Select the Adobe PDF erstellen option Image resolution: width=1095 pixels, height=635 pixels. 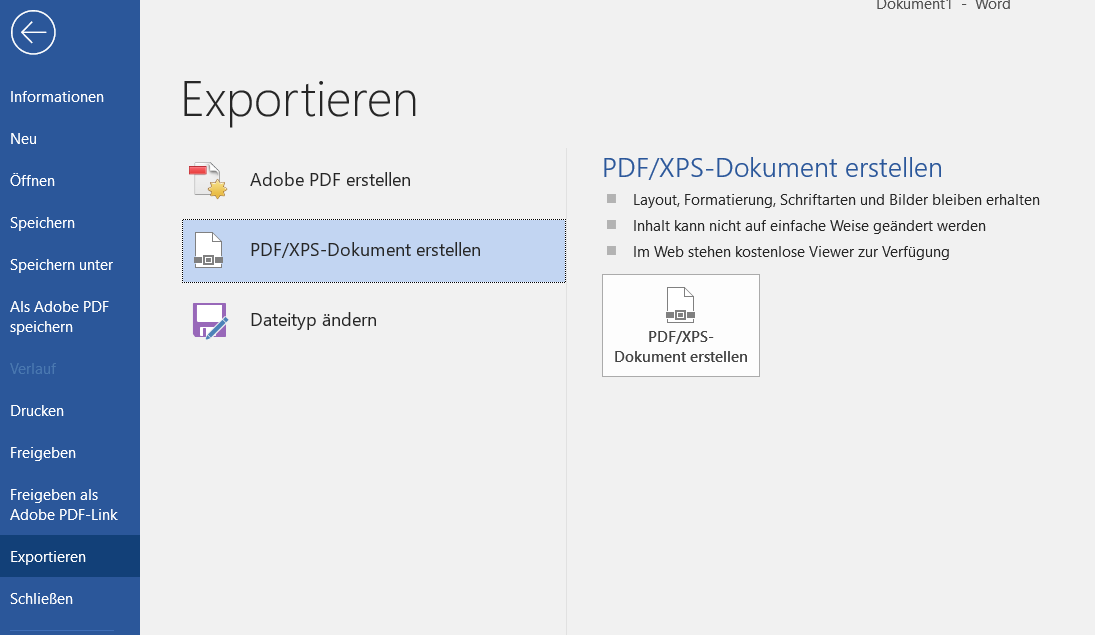click(x=374, y=180)
